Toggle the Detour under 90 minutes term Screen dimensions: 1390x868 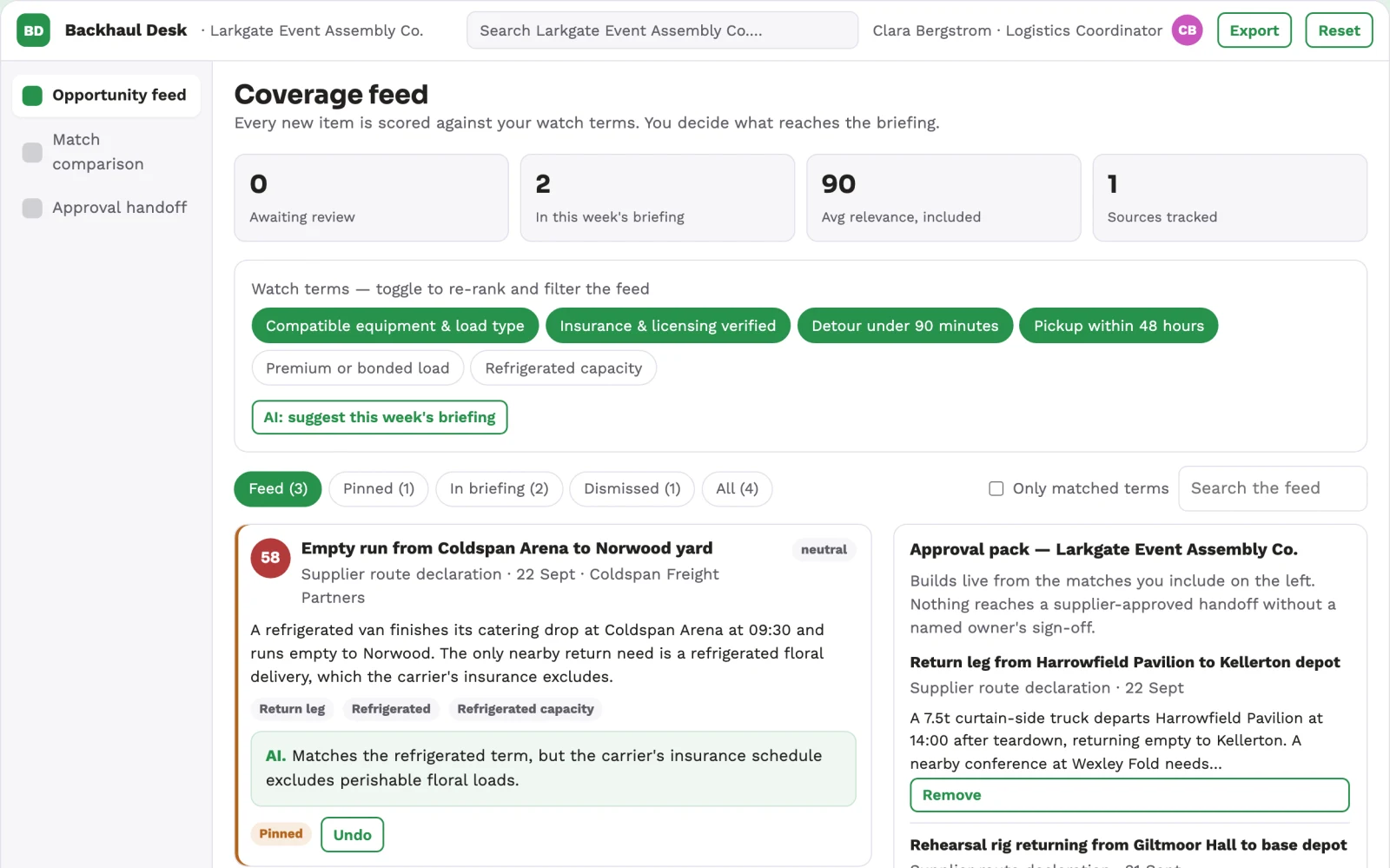tap(905, 326)
